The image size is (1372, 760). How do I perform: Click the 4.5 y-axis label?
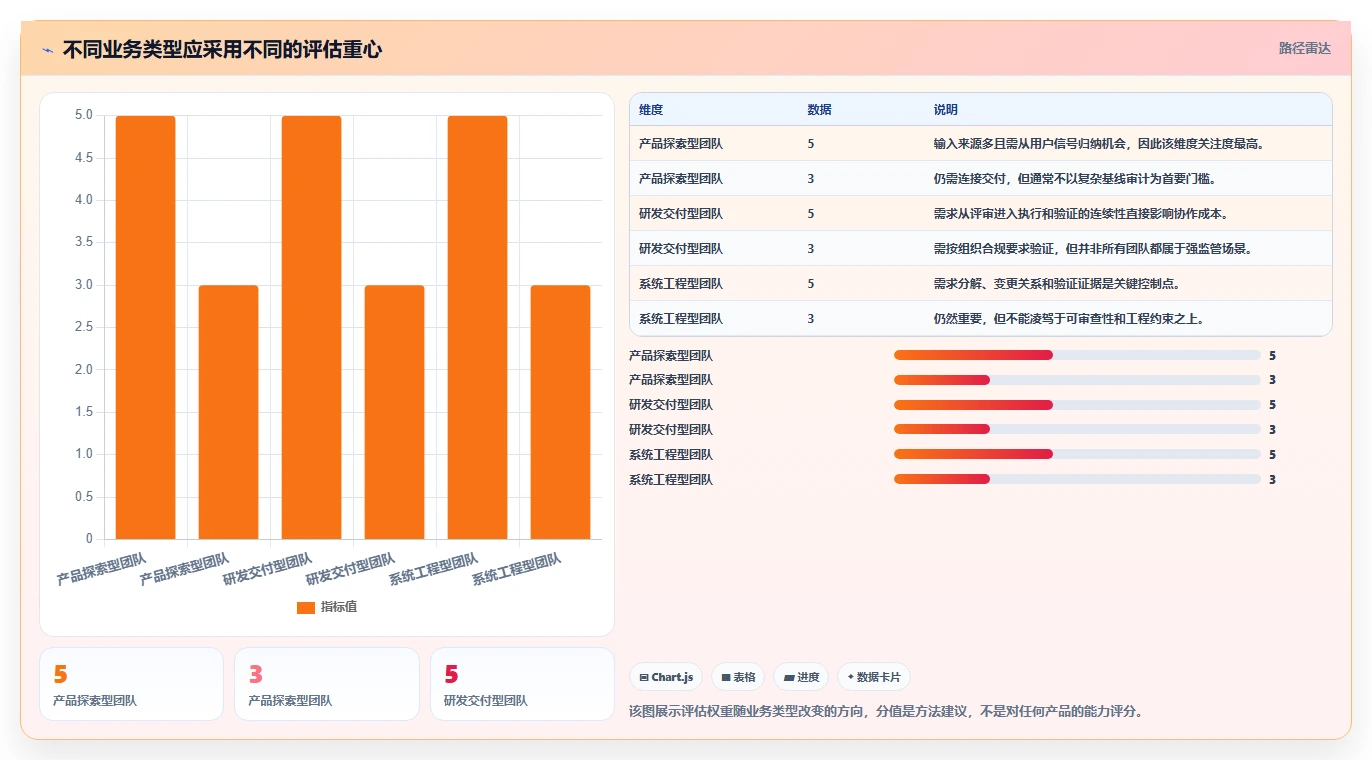(x=83, y=158)
